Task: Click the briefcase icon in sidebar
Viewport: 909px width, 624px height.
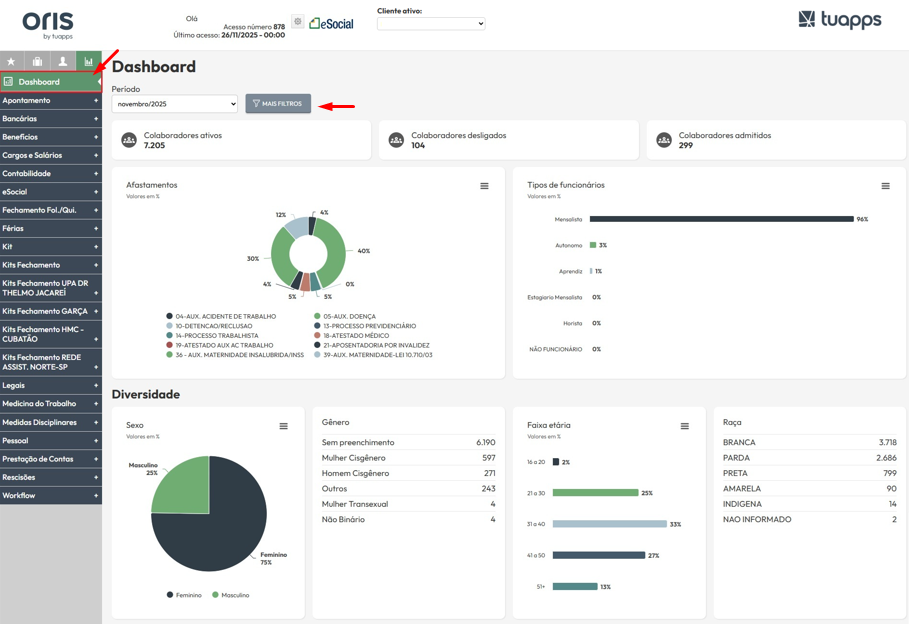Action: tap(37, 62)
